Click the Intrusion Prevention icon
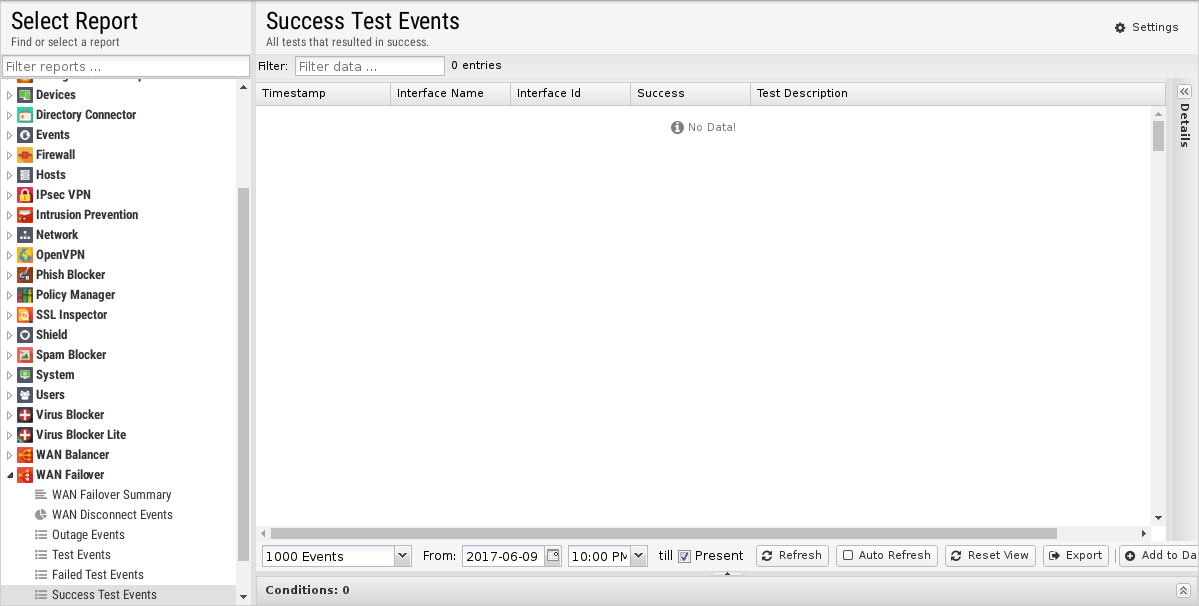 coord(24,215)
